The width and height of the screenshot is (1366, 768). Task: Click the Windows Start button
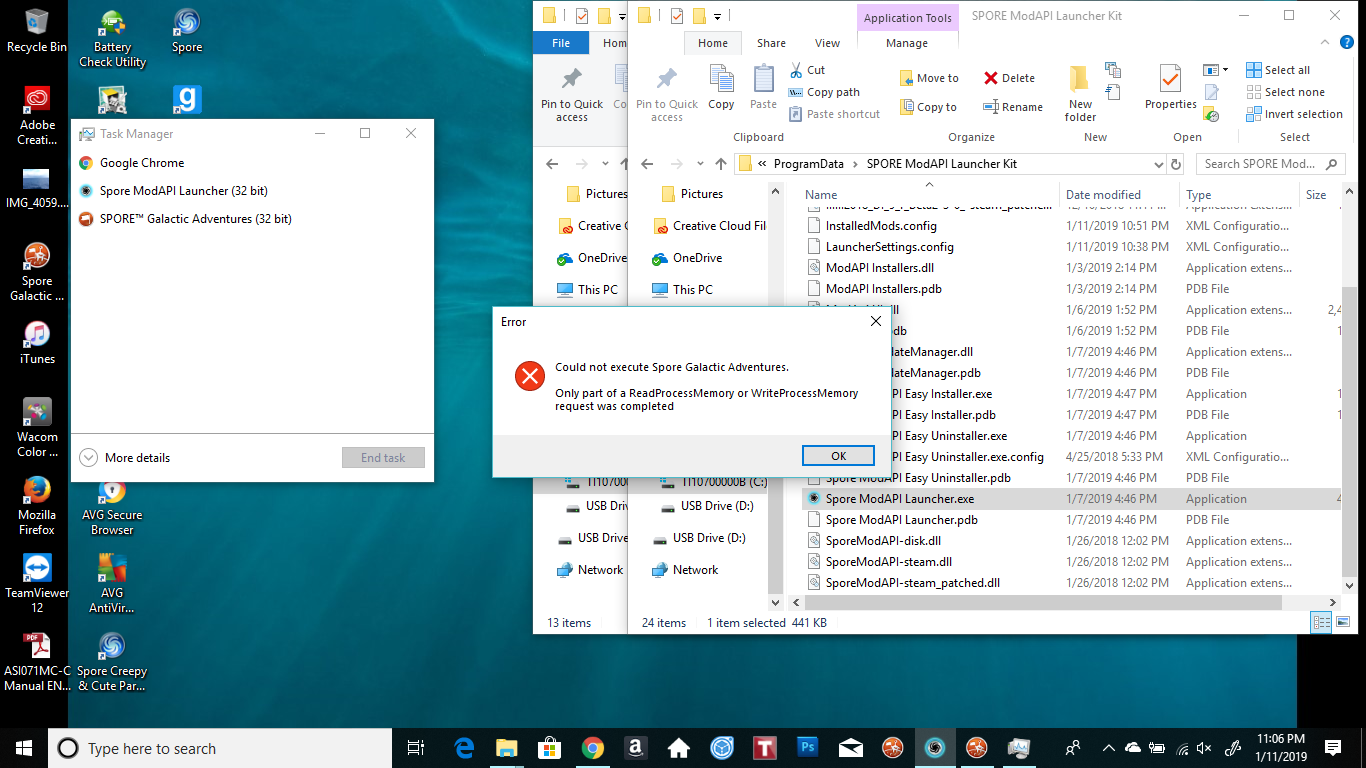tap(24, 748)
